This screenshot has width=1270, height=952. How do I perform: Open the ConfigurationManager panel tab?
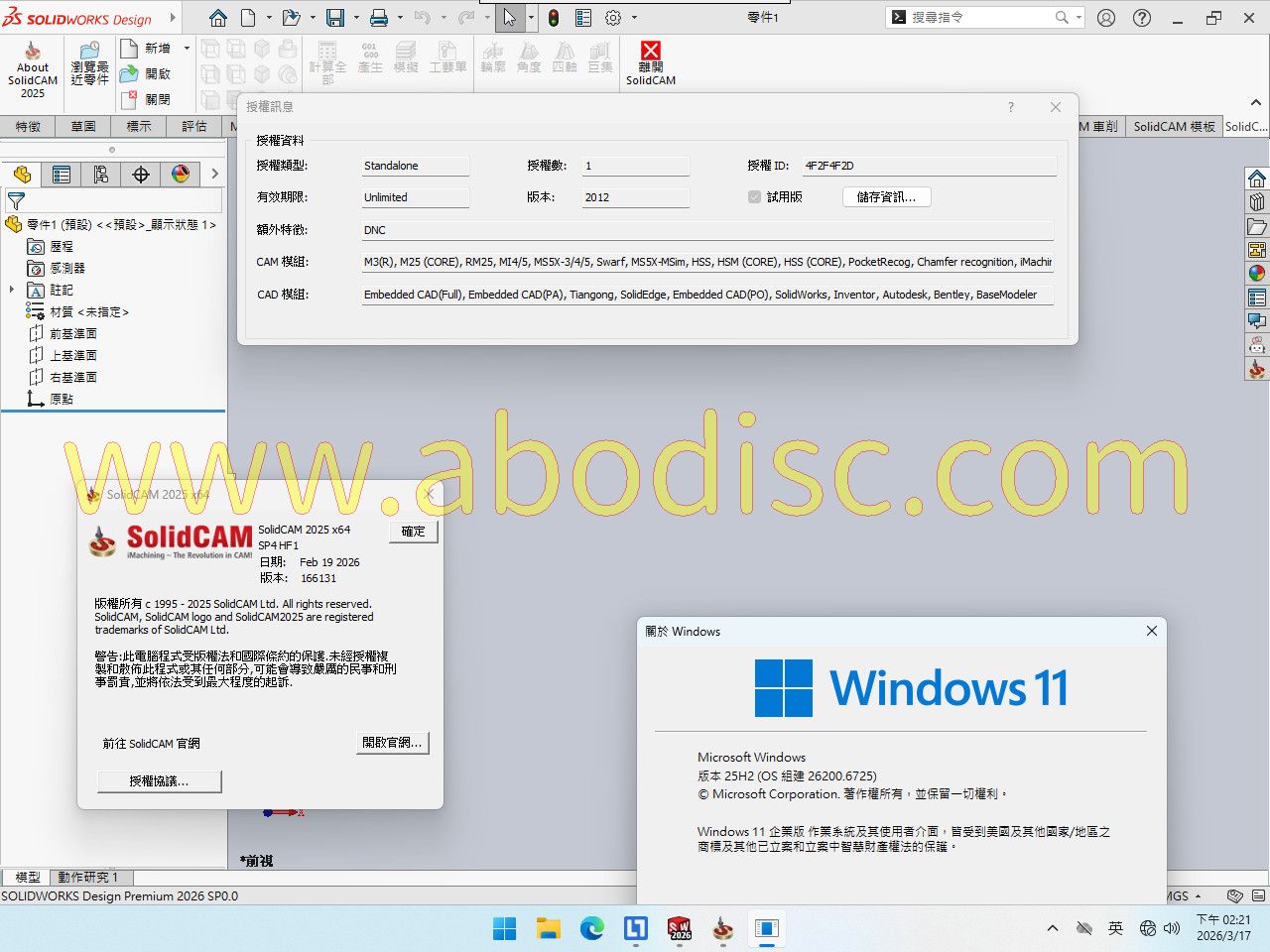point(101,175)
